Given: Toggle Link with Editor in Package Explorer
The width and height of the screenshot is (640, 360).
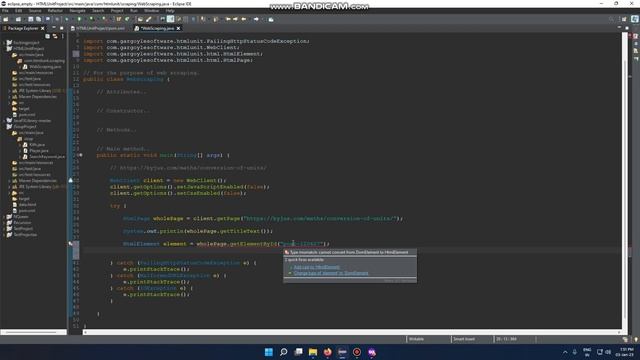Looking at the screenshot, I should pyautogui.click(x=55, y=36).
